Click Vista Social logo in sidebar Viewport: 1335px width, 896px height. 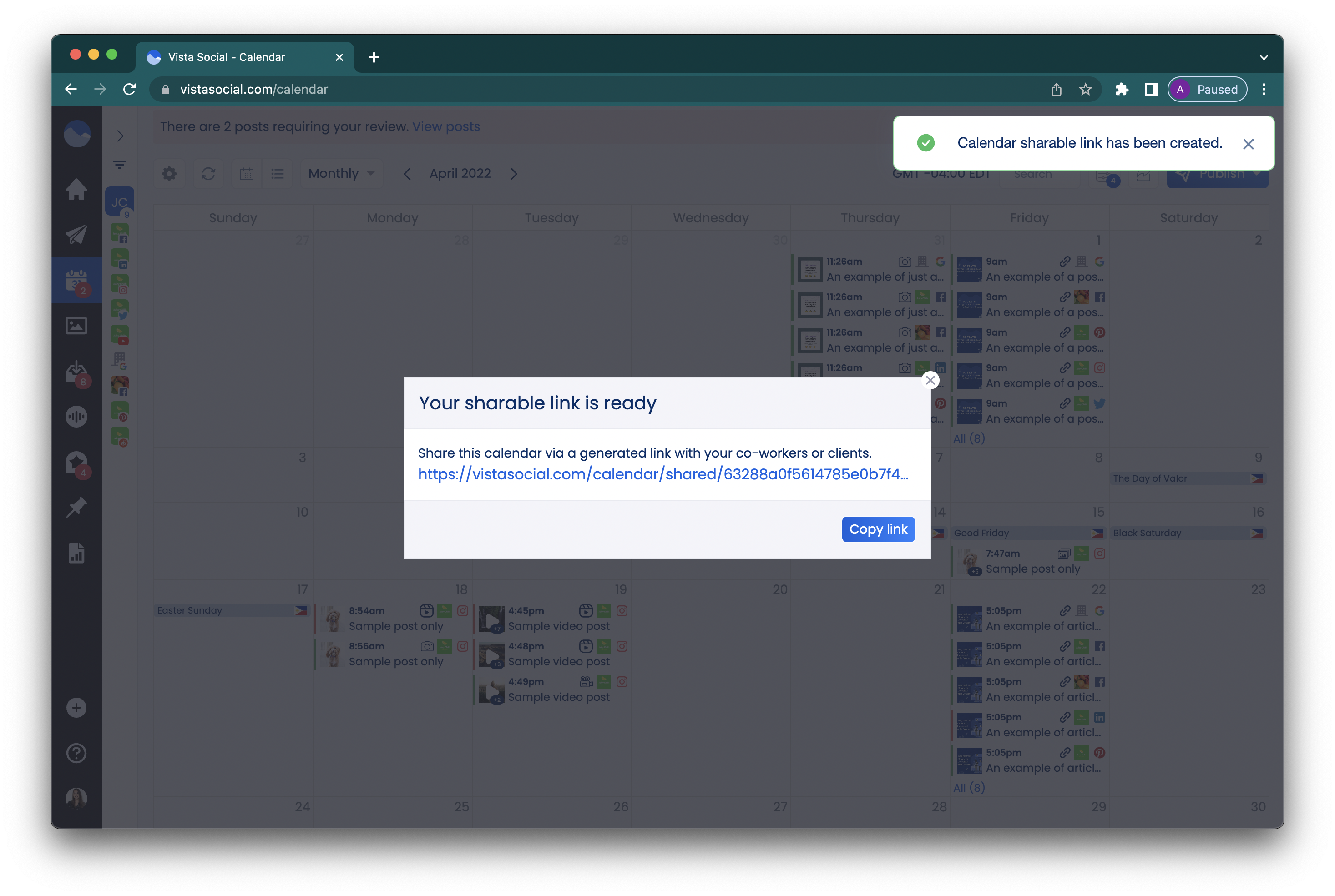coord(77,134)
